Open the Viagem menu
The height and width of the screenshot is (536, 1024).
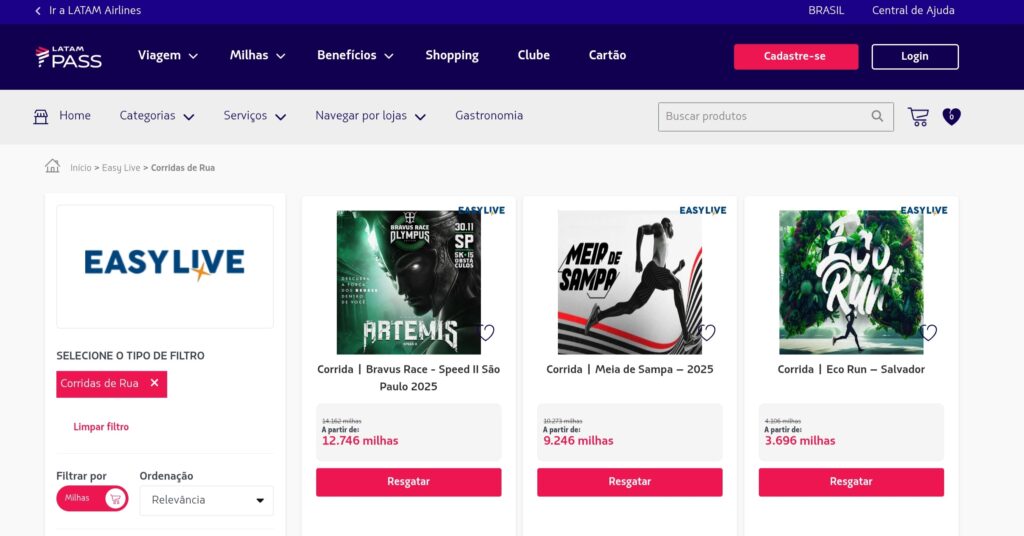point(168,56)
